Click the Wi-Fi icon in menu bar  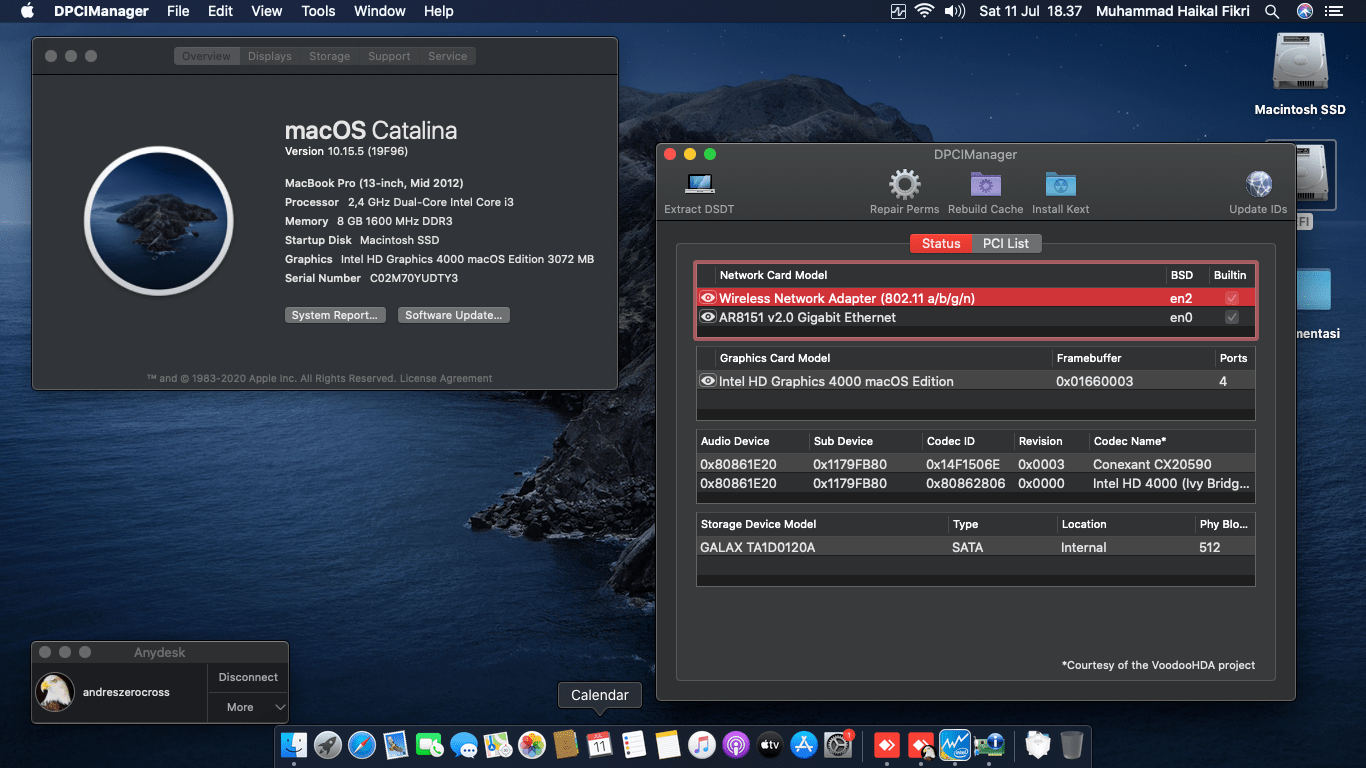(x=924, y=11)
